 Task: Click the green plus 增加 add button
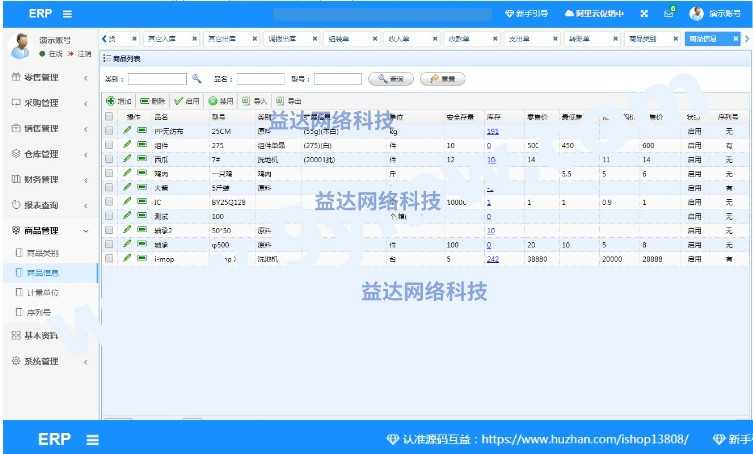118,101
